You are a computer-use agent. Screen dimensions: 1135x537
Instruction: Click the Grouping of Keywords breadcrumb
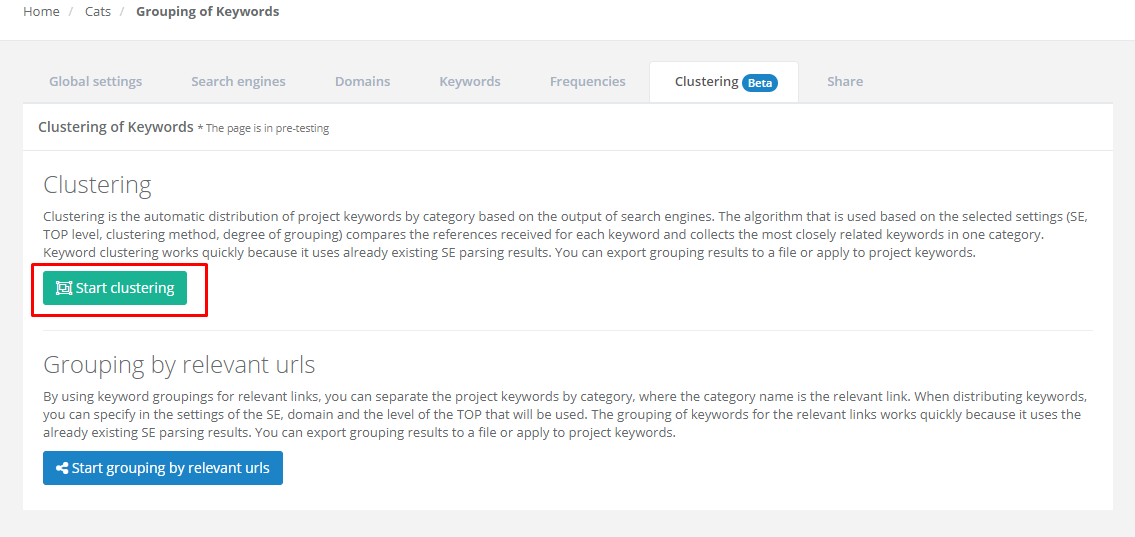(208, 12)
